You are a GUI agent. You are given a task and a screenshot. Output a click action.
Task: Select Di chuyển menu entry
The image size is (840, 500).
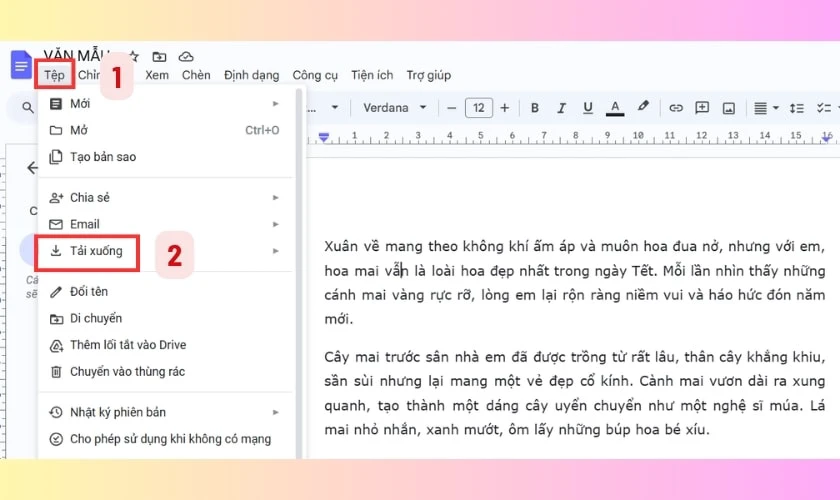click(166, 318)
